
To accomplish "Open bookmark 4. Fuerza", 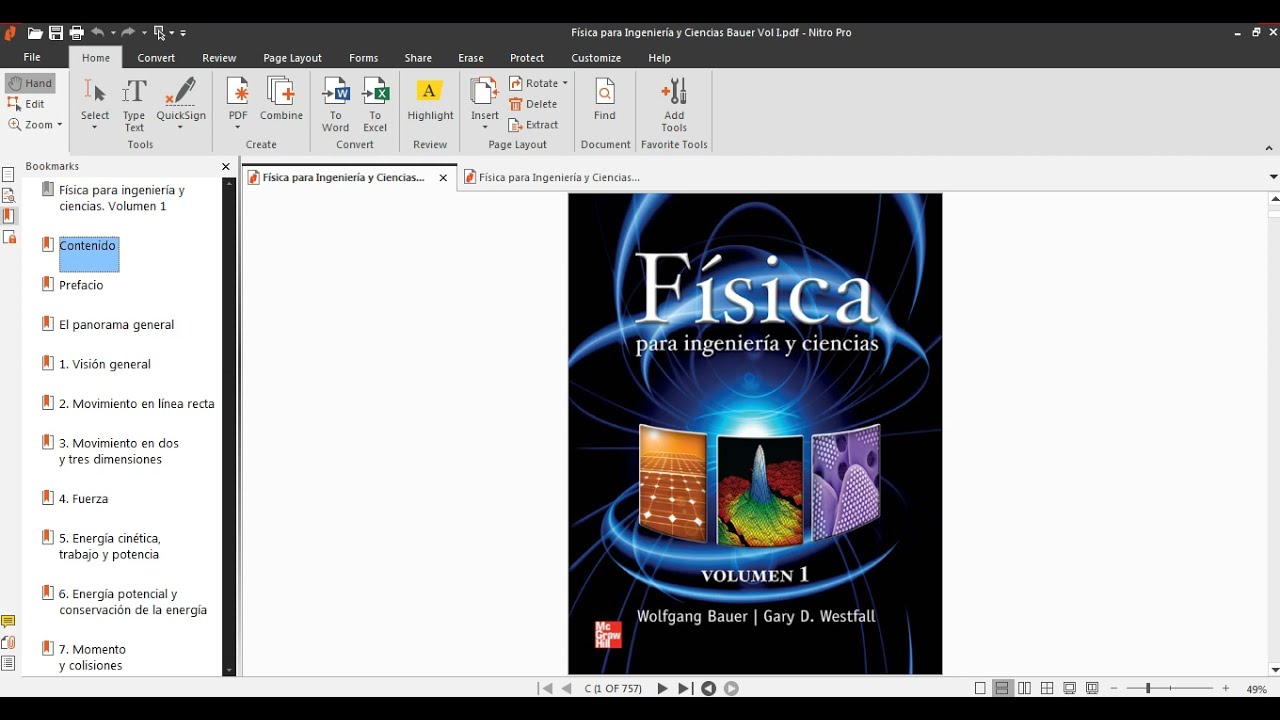I will point(83,499).
